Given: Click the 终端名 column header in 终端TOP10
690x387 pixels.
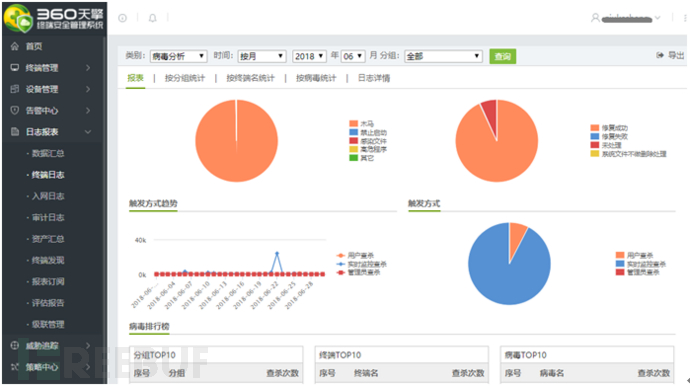Looking at the screenshot, I should click(366, 373).
